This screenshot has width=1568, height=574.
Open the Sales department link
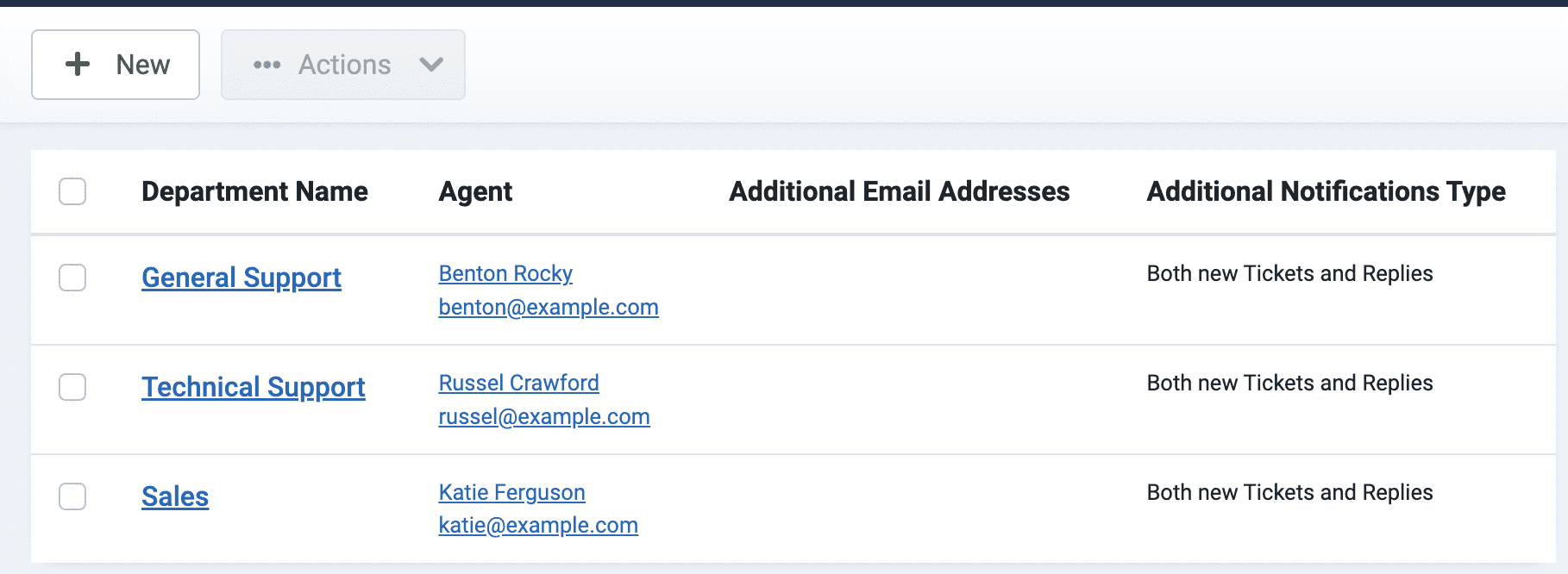point(175,496)
